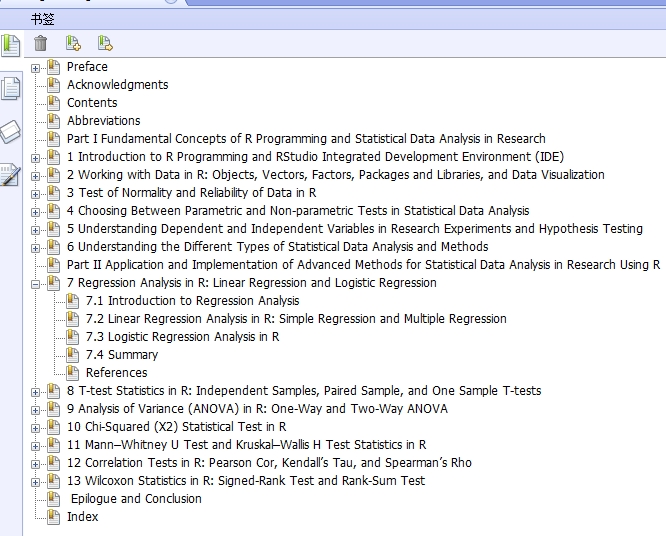Select 5 Understanding Dependent and Independent Variables
The height and width of the screenshot is (536, 666).
click(x=355, y=229)
